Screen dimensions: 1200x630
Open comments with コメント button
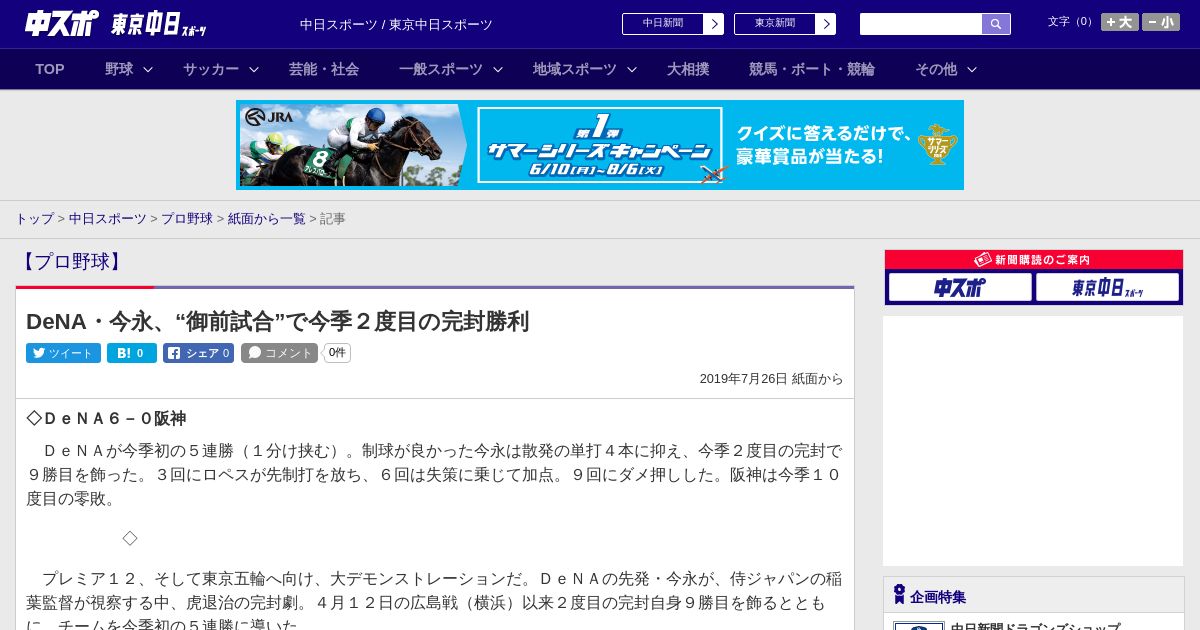click(x=279, y=353)
